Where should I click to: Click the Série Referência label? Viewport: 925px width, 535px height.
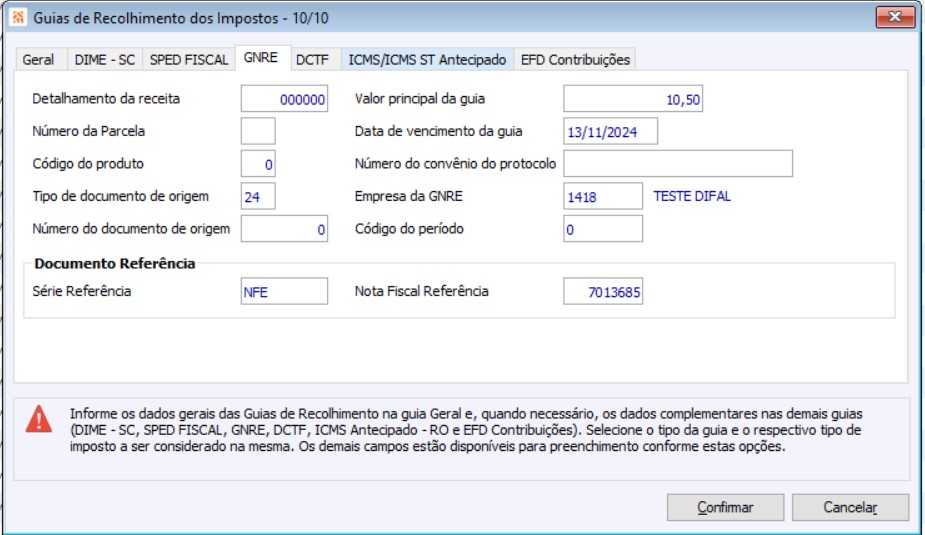click(x=82, y=291)
